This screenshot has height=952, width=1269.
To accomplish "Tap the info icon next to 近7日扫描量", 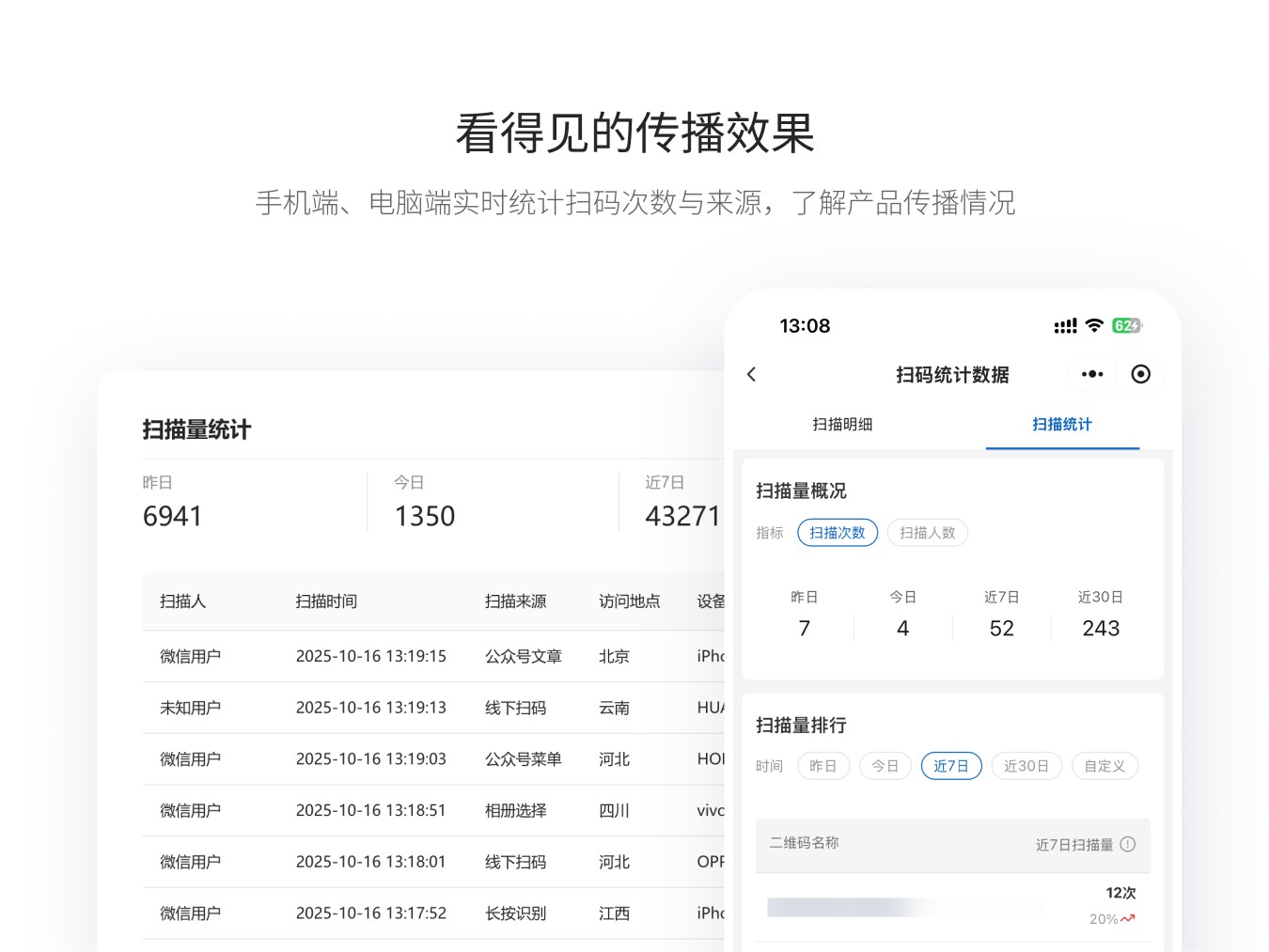I will pos(1129,845).
